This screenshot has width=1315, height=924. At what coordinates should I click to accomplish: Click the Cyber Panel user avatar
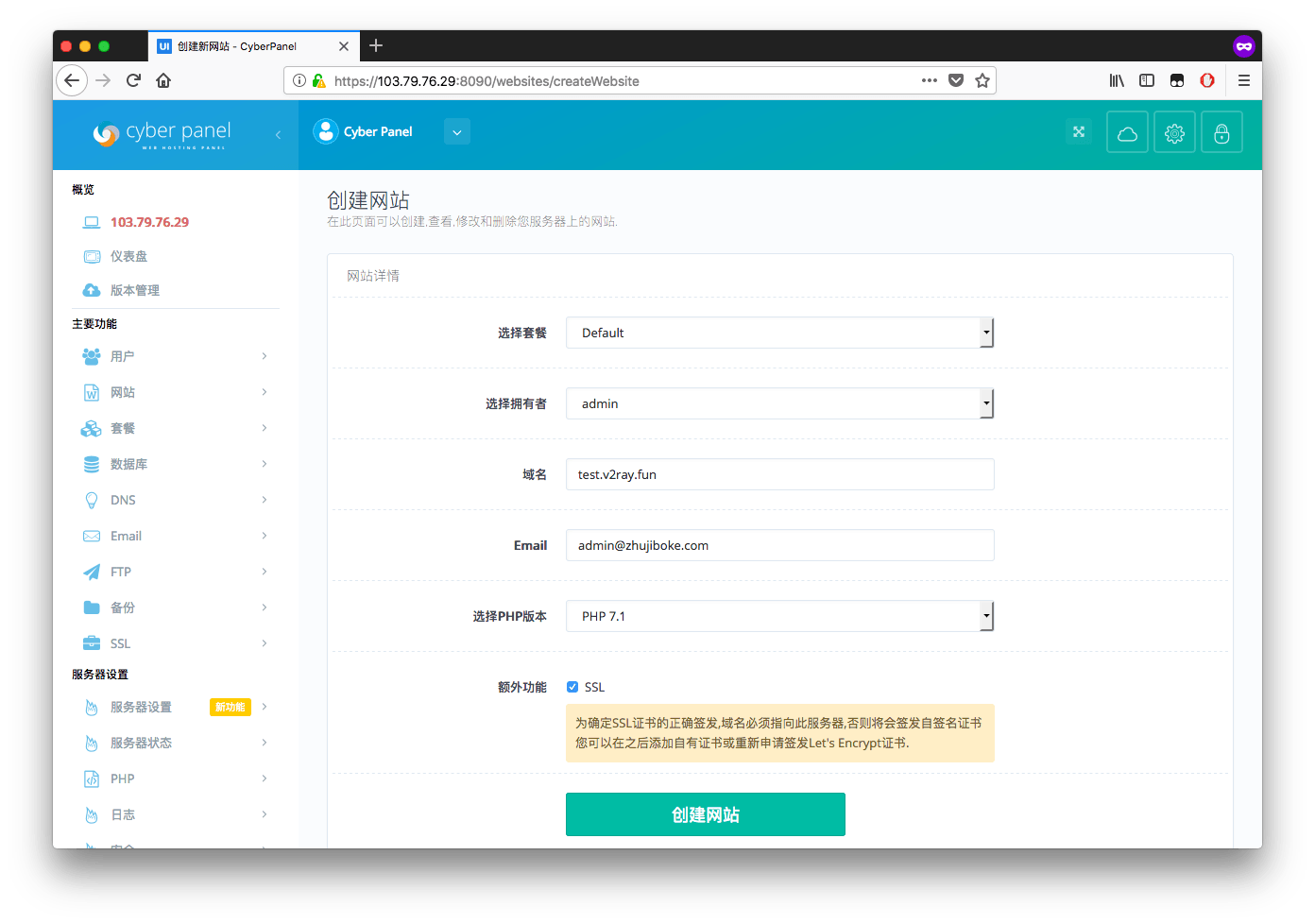(x=326, y=131)
